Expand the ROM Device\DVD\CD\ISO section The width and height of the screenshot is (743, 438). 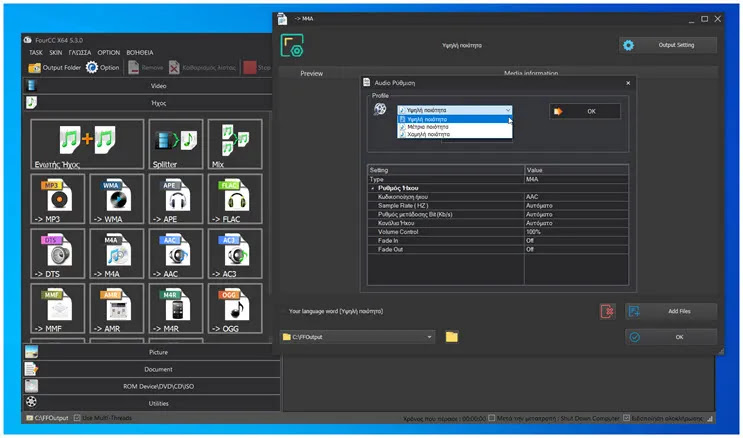point(152,386)
